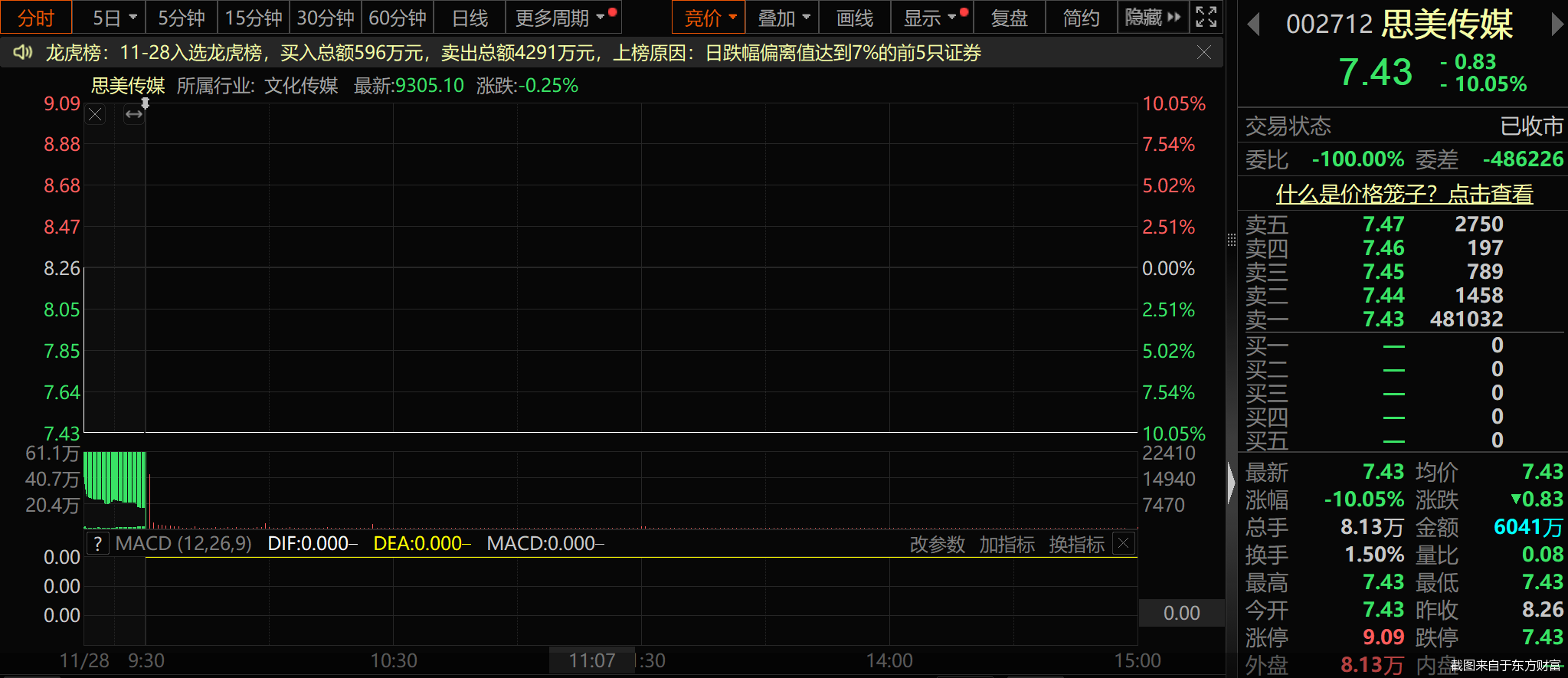Select the 15分钟 chart period
This screenshot has height=678, width=1568.
pyautogui.click(x=254, y=17)
